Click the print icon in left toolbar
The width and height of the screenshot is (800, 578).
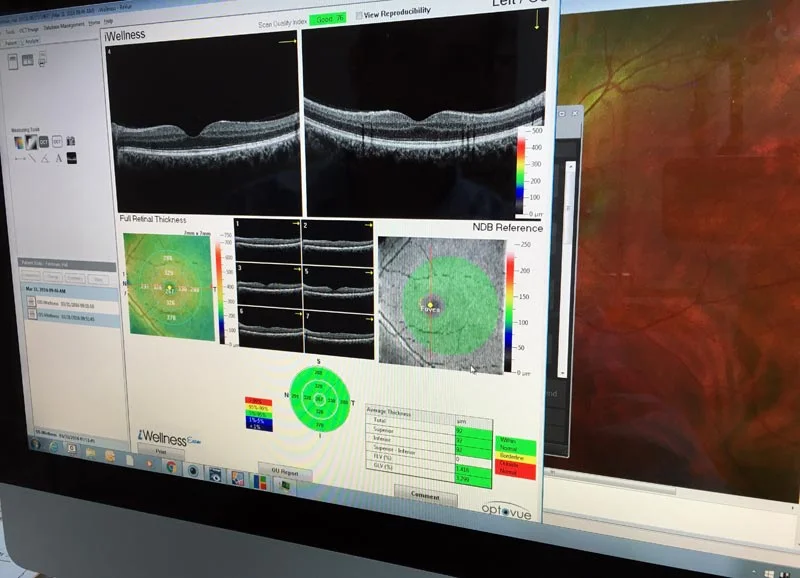coord(42,59)
